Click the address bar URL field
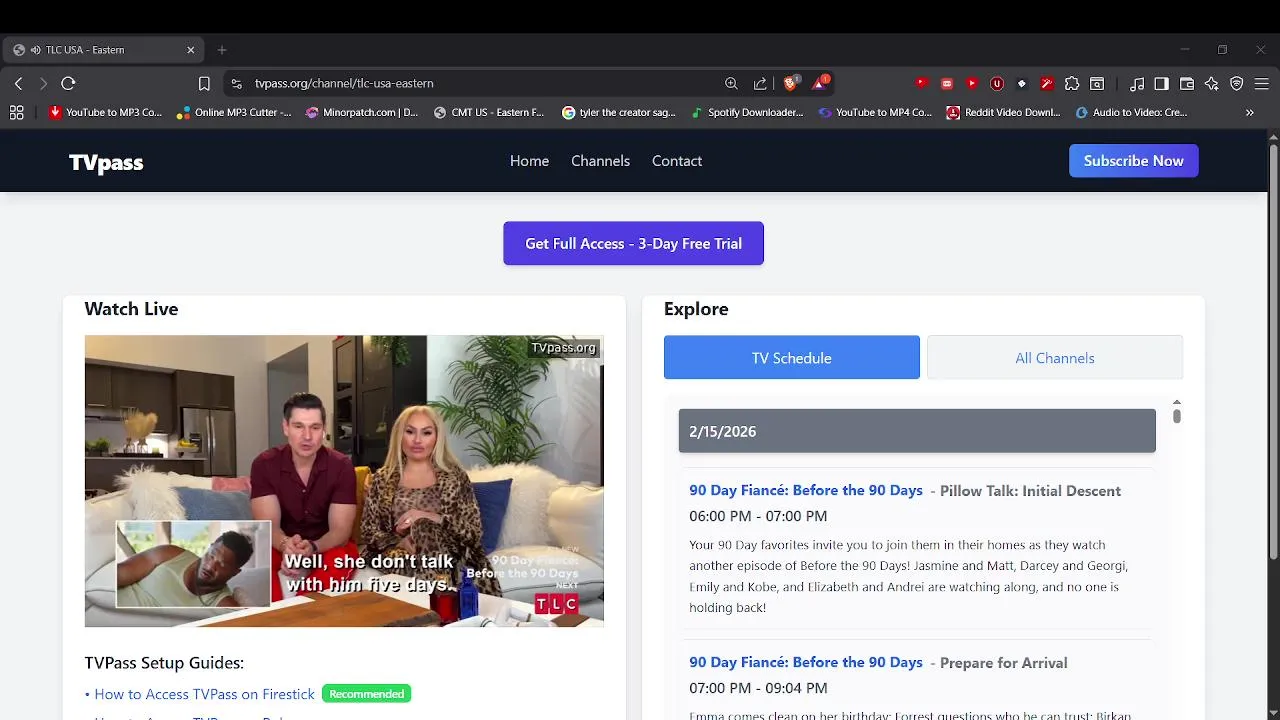This screenshot has width=1280, height=720. coord(480,84)
